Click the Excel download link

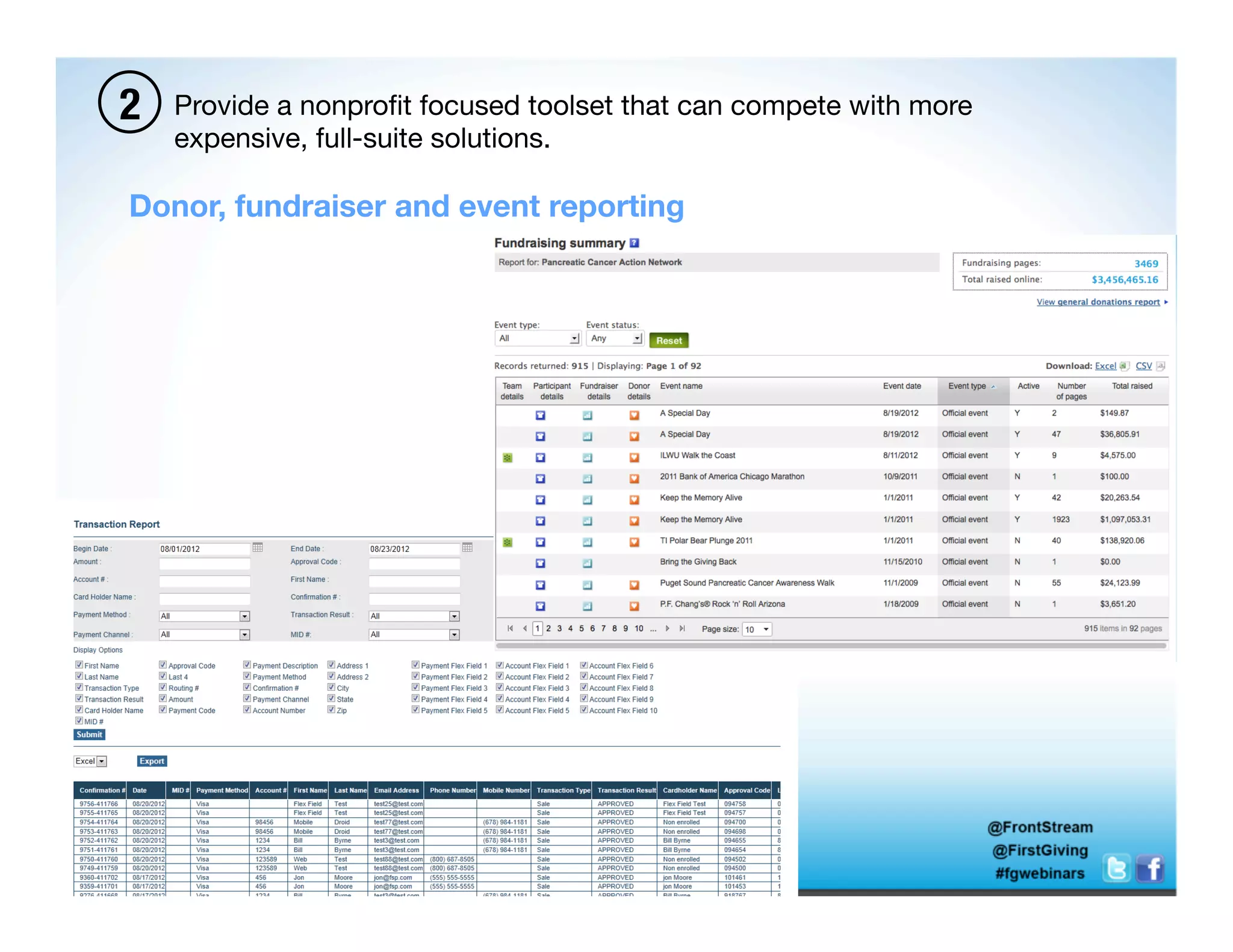[x=1105, y=366]
